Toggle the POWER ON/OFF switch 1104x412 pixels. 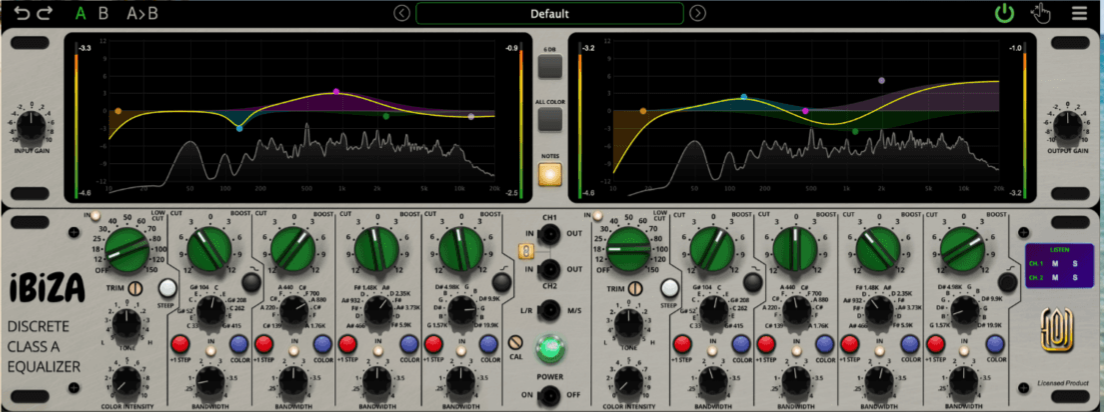(x=549, y=395)
